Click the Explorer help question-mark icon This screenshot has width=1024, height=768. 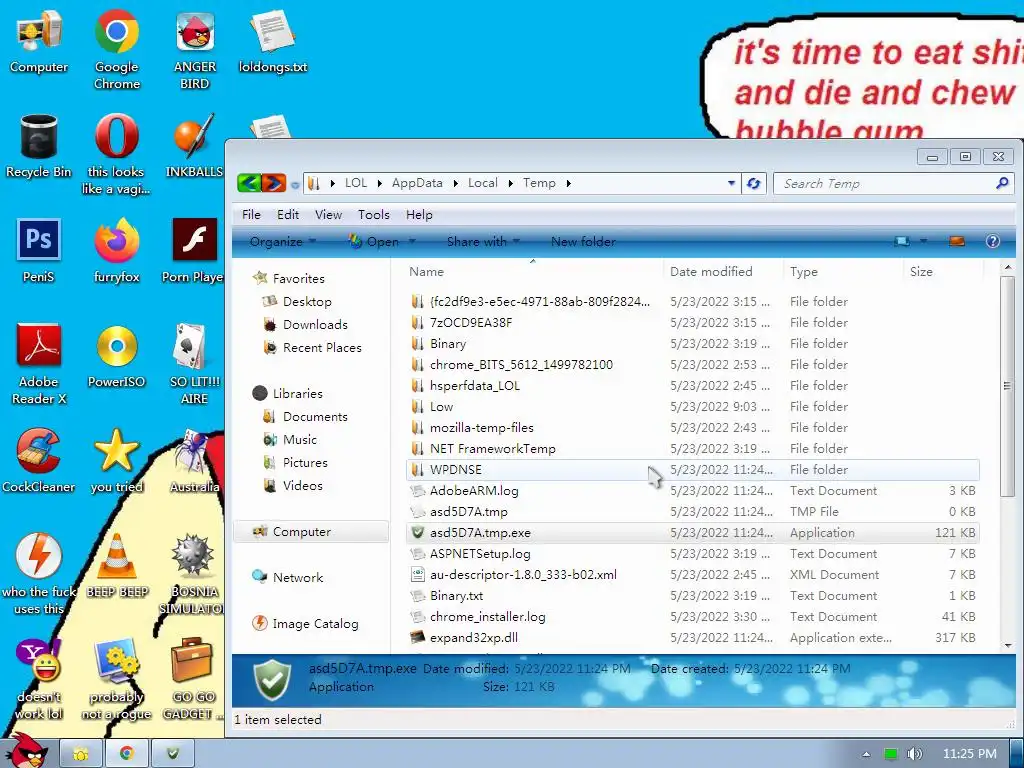tap(993, 242)
